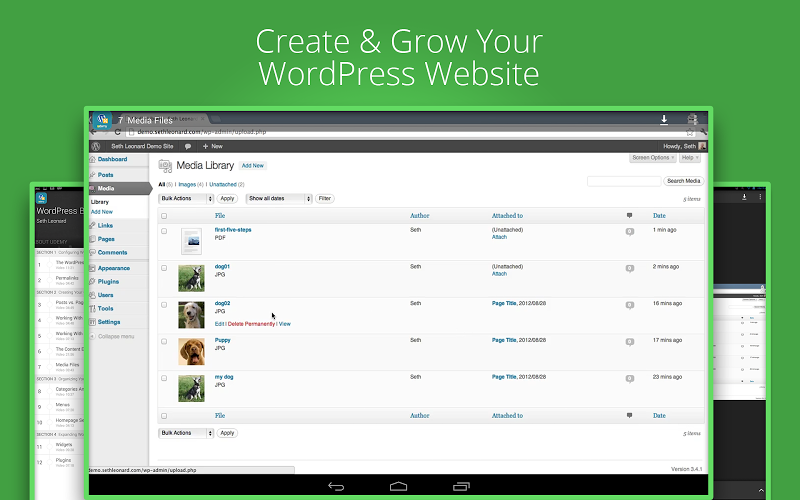
Task: Check the dog02 row checkbox
Action: (x=164, y=305)
